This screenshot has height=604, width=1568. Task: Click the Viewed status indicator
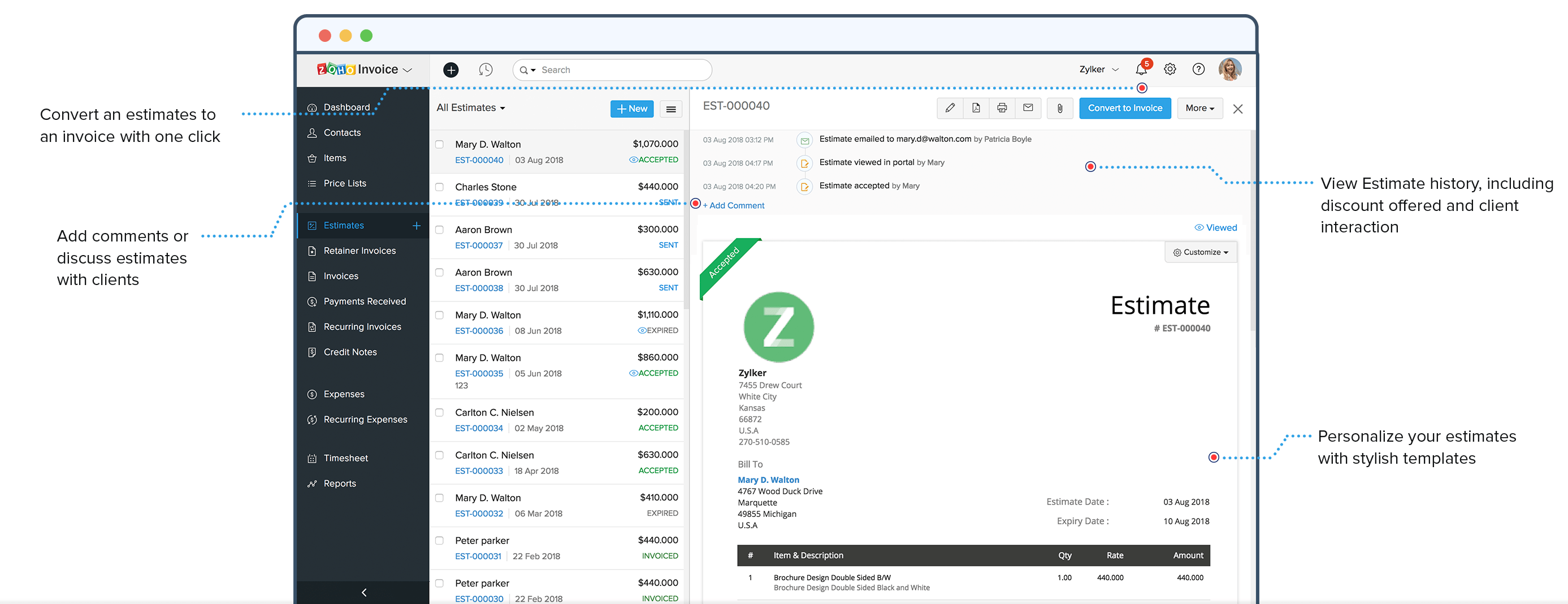pyautogui.click(x=1215, y=228)
